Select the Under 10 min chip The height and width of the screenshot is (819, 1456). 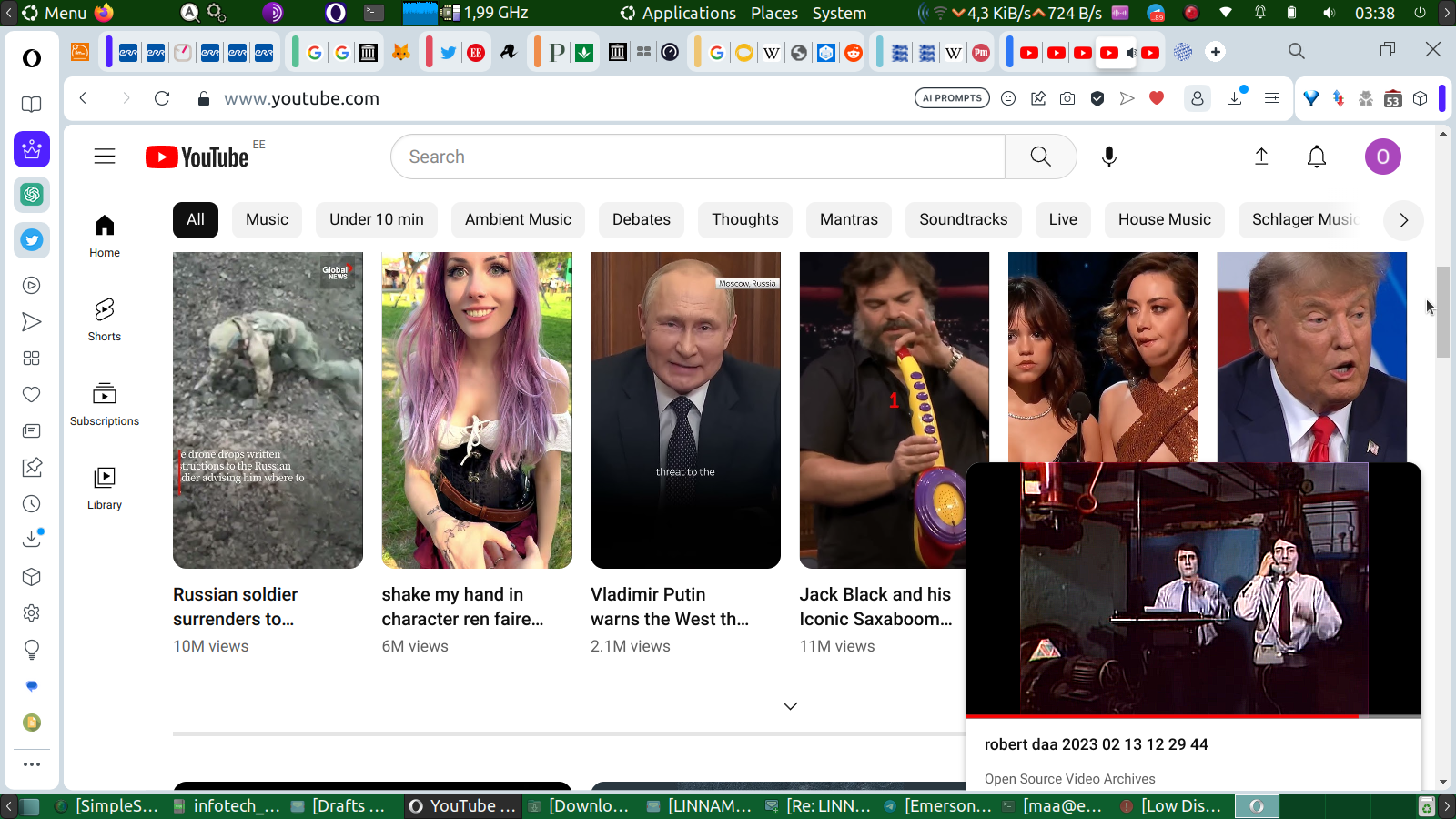click(377, 220)
